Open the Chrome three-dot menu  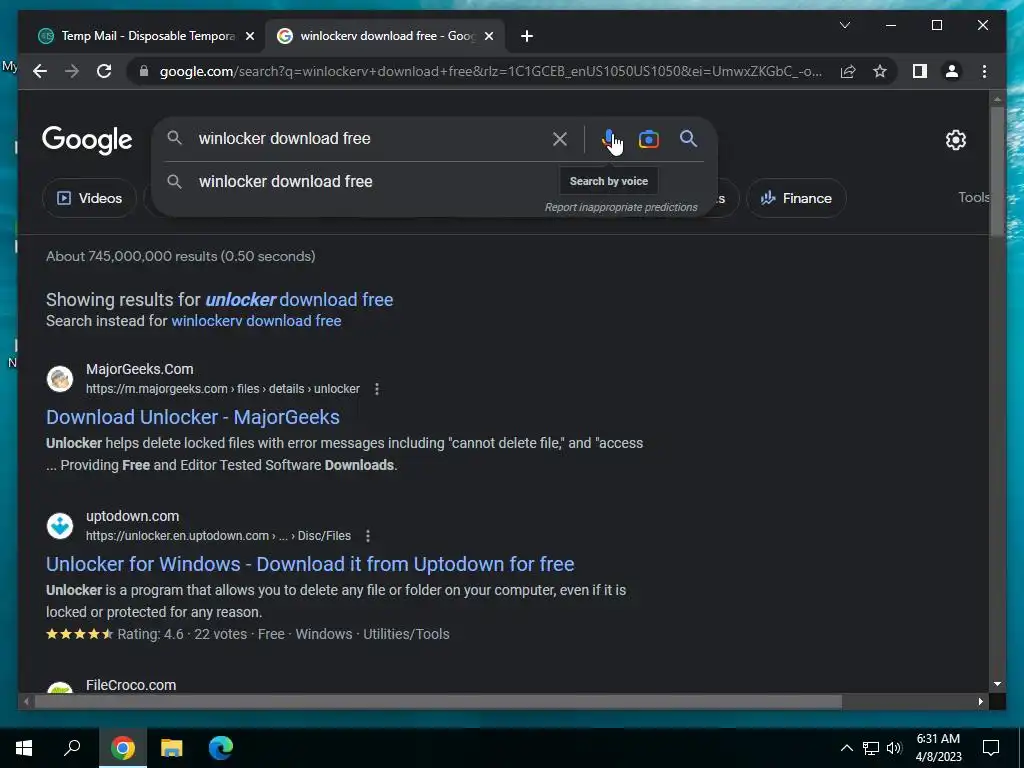click(984, 71)
